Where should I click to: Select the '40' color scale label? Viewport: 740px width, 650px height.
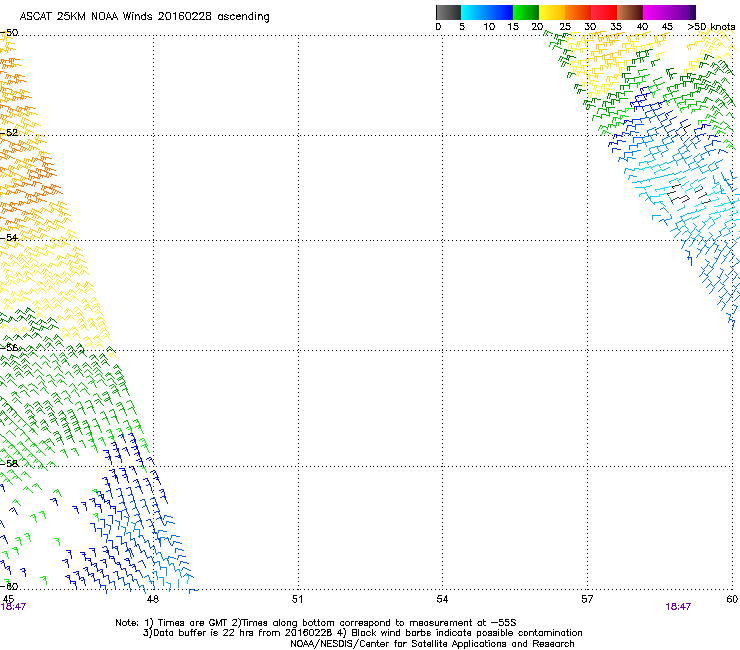click(x=642, y=27)
